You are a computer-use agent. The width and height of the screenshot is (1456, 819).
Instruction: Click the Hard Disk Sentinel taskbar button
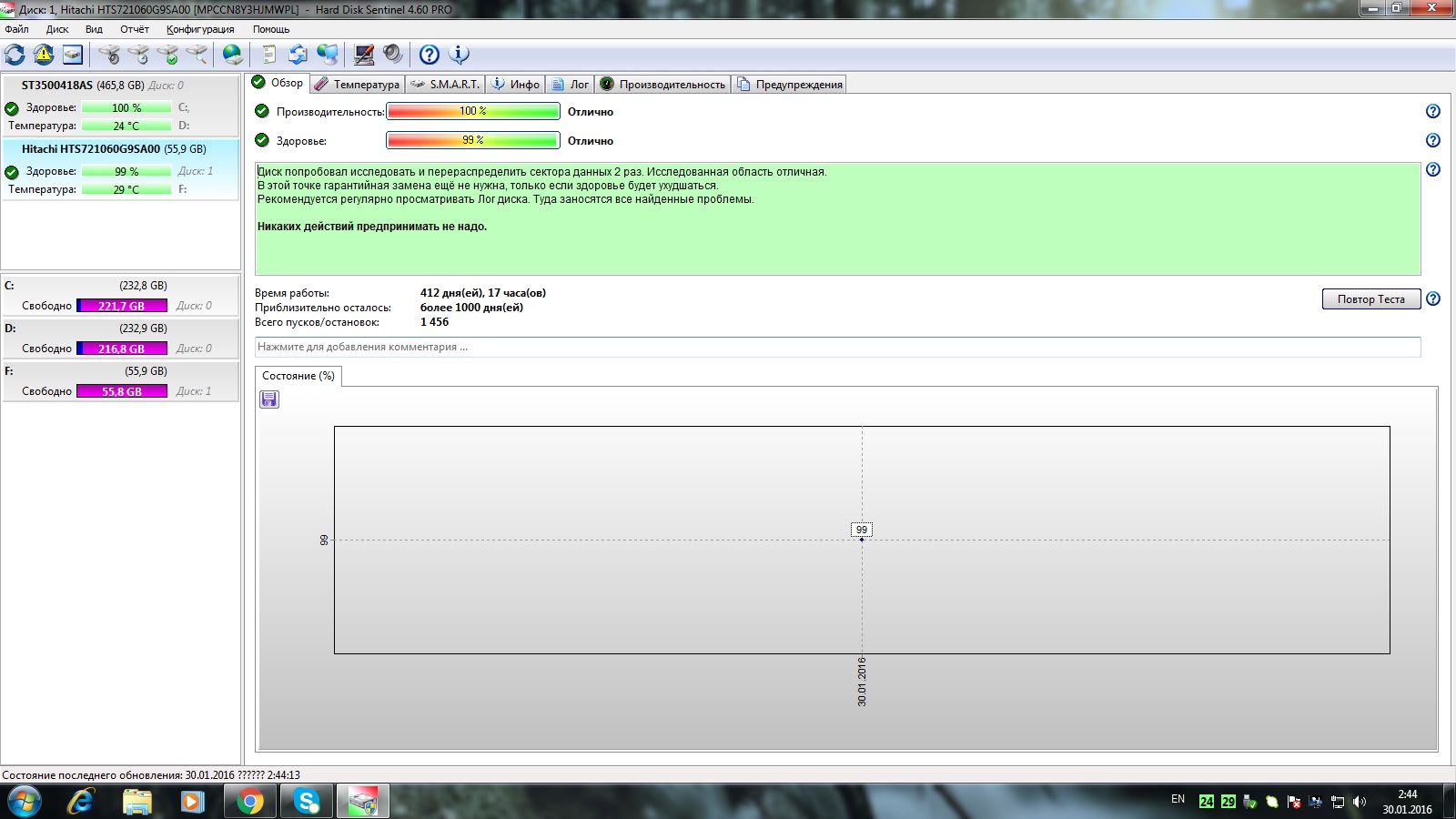tap(363, 801)
